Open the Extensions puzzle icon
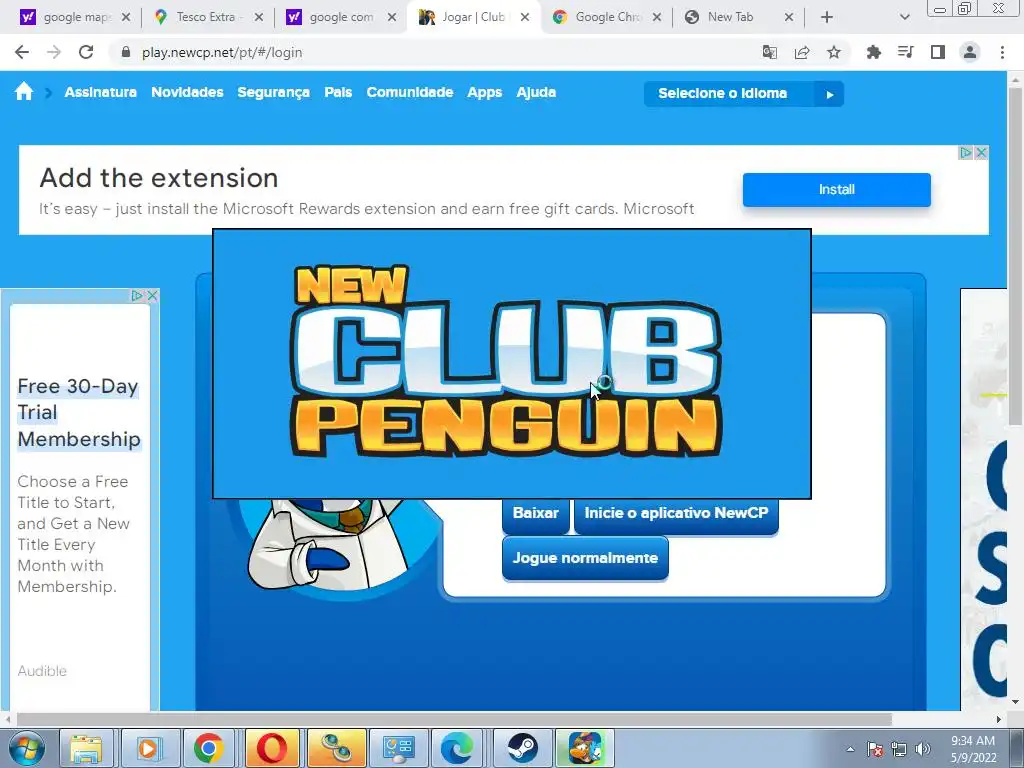 (x=873, y=52)
